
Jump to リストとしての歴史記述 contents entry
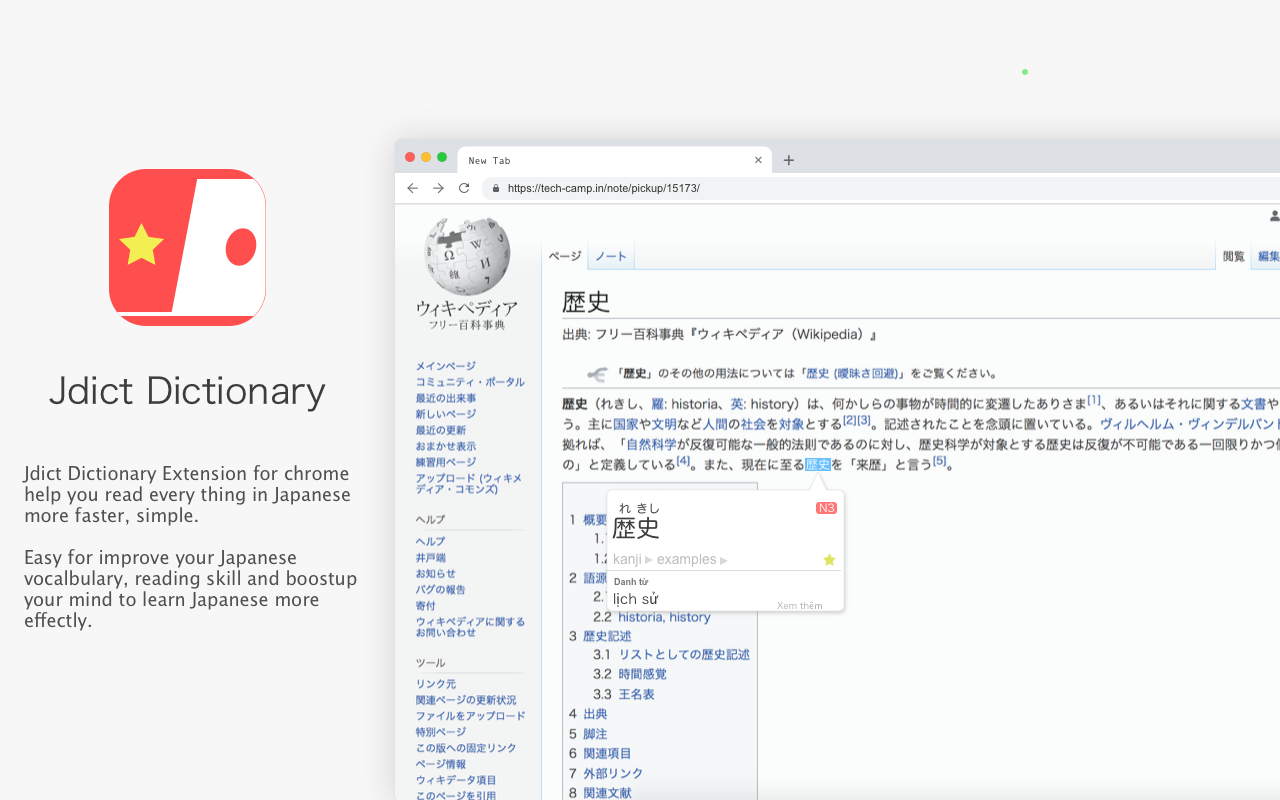coord(684,655)
